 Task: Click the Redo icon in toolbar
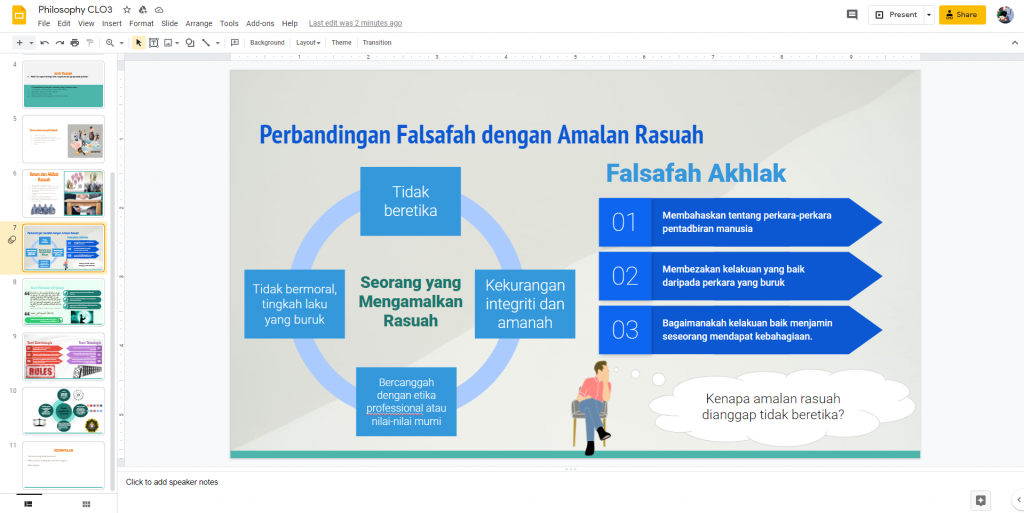click(x=60, y=43)
